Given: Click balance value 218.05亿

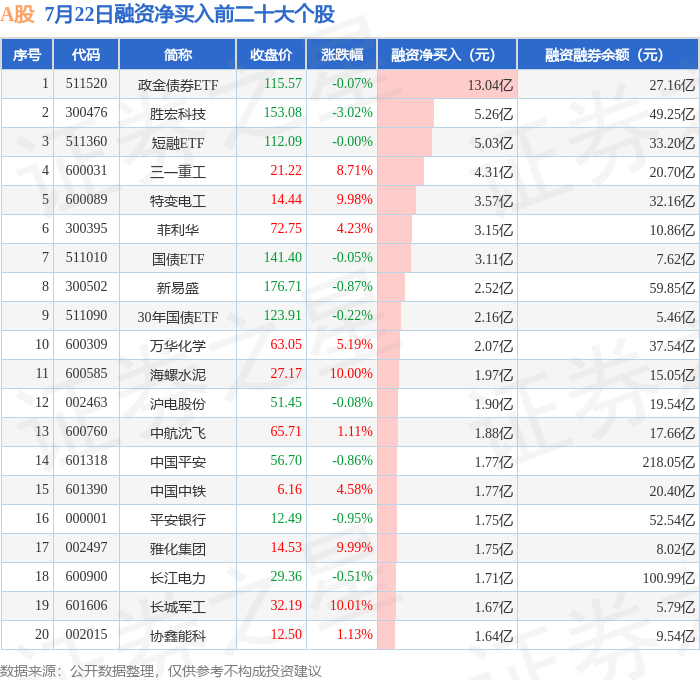Looking at the screenshot, I should 669,462.
